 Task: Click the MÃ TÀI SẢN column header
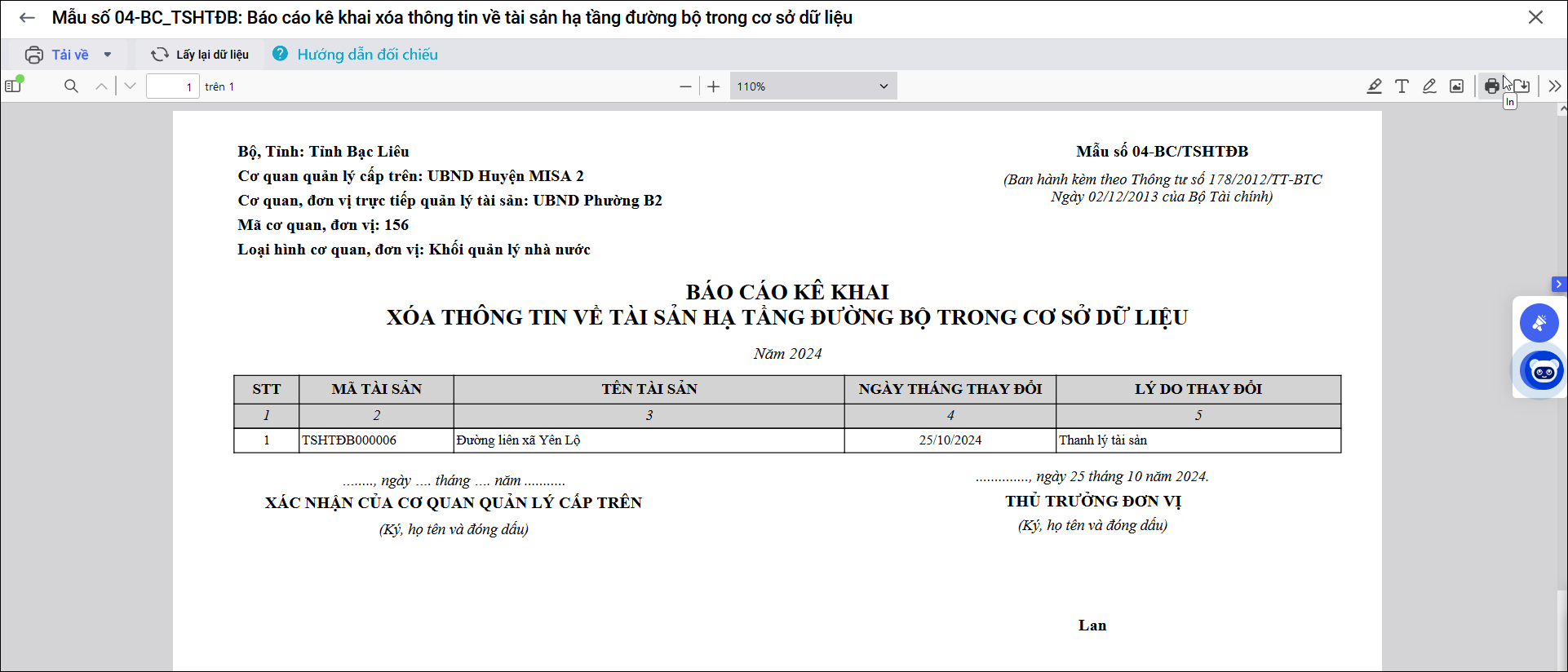click(x=377, y=389)
